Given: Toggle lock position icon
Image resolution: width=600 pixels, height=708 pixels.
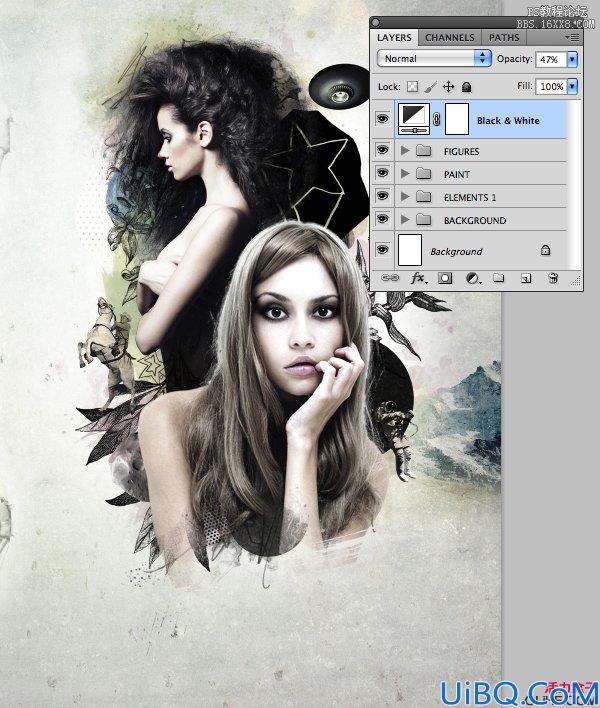Looking at the screenshot, I should point(448,86).
